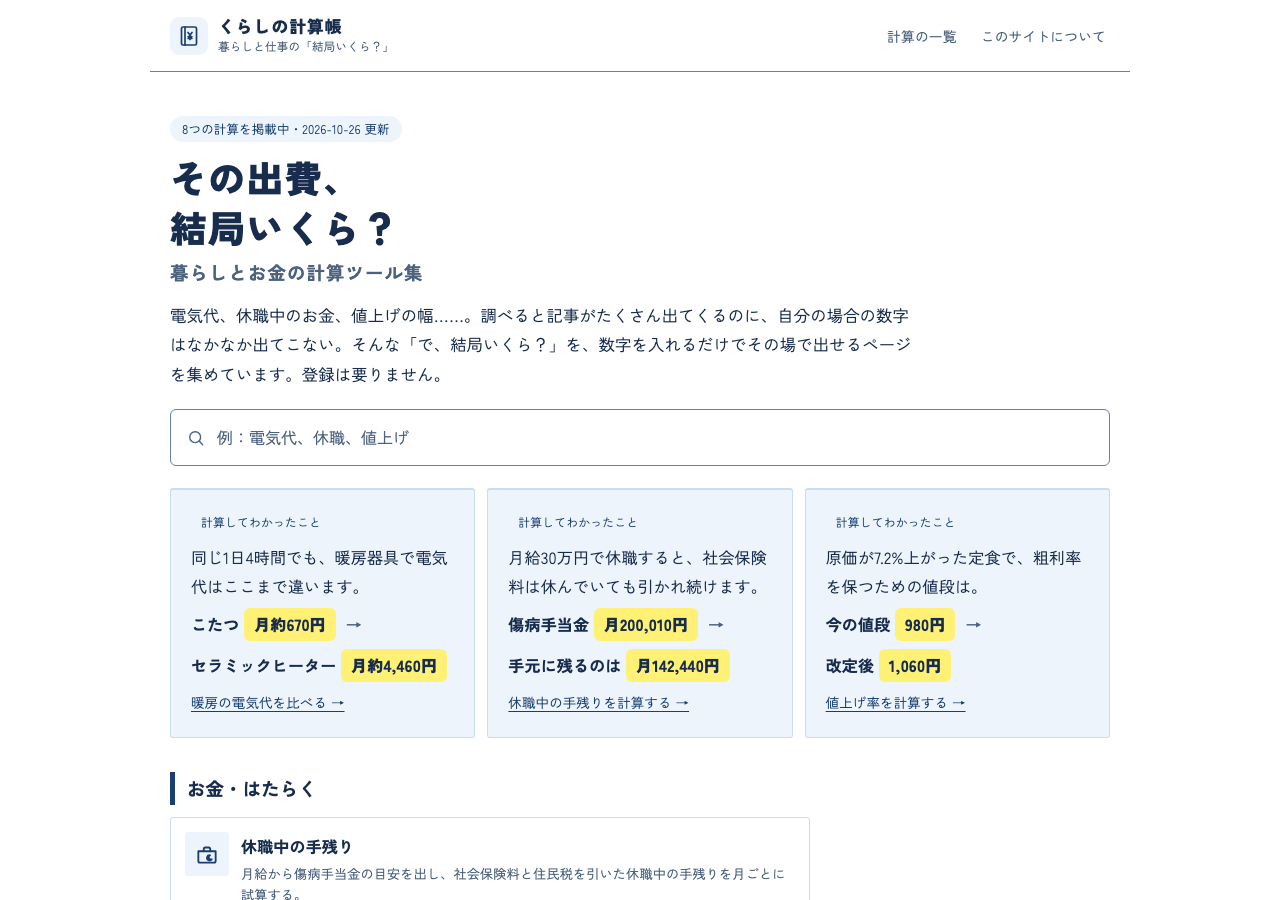The image size is (1280, 900).
Task: Click the 月約670円 こたつ value badge
Action: click(x=290, y=625)
